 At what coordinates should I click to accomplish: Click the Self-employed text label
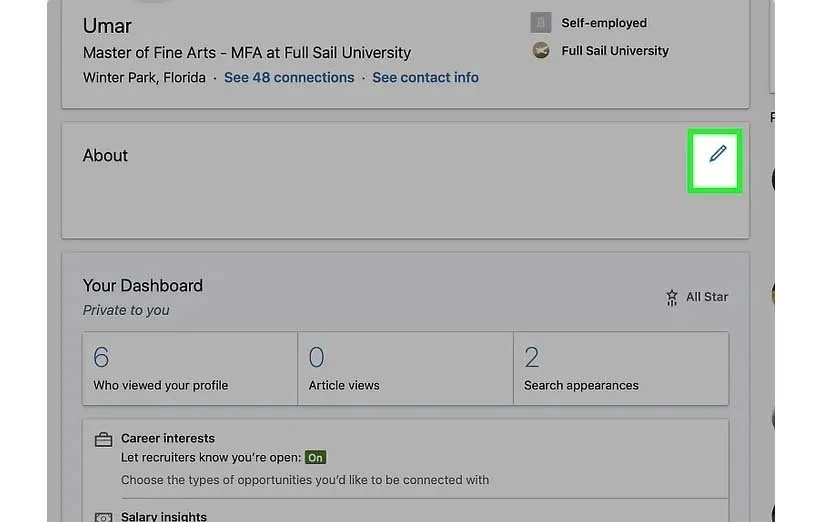pos(604,23)
